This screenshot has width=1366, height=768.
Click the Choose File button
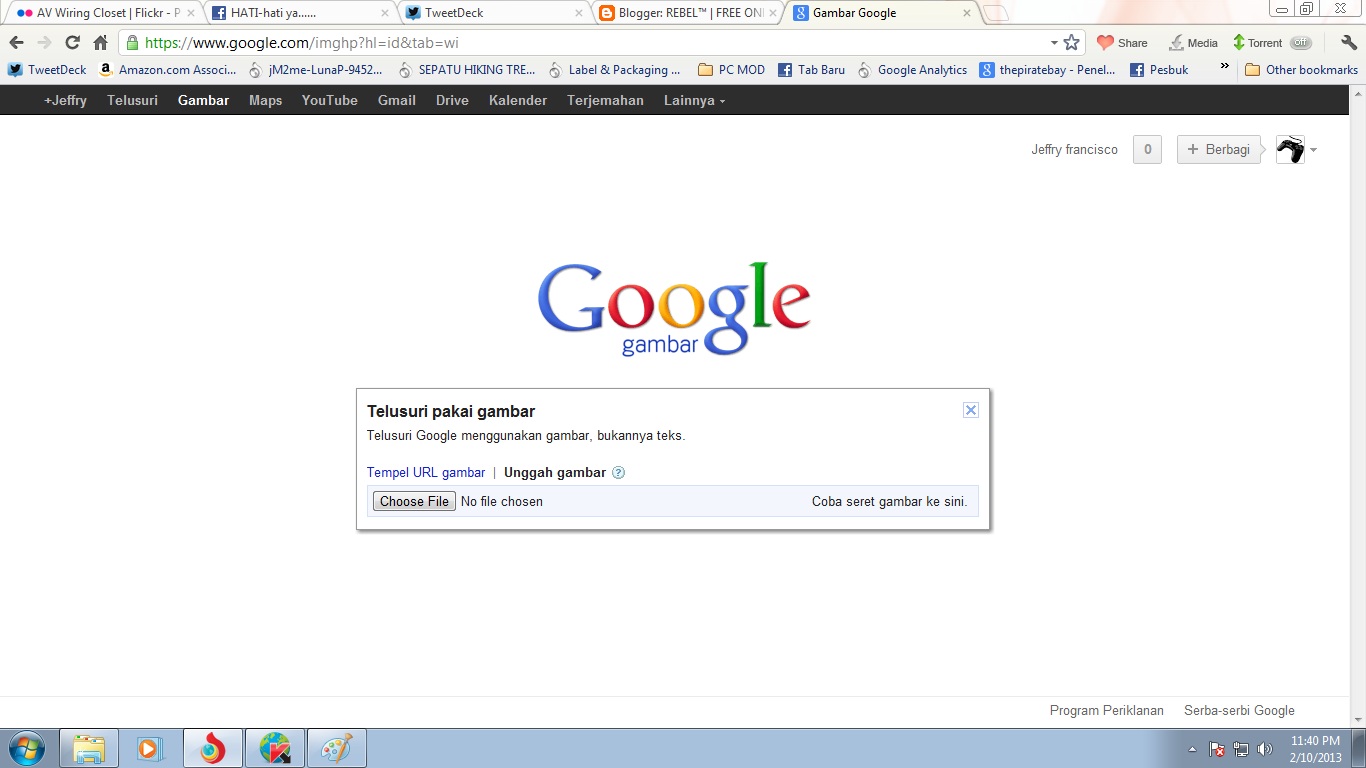click(x=414, y=501)
